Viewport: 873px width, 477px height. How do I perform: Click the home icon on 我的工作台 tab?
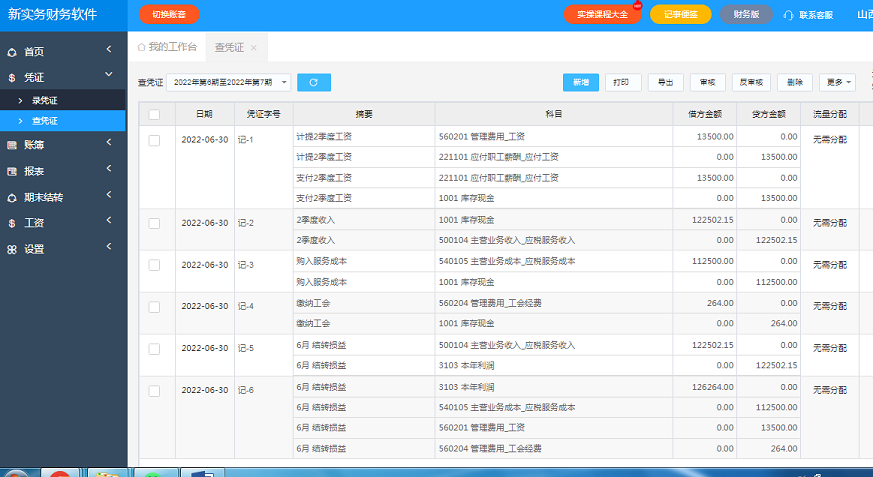point(141,47)
